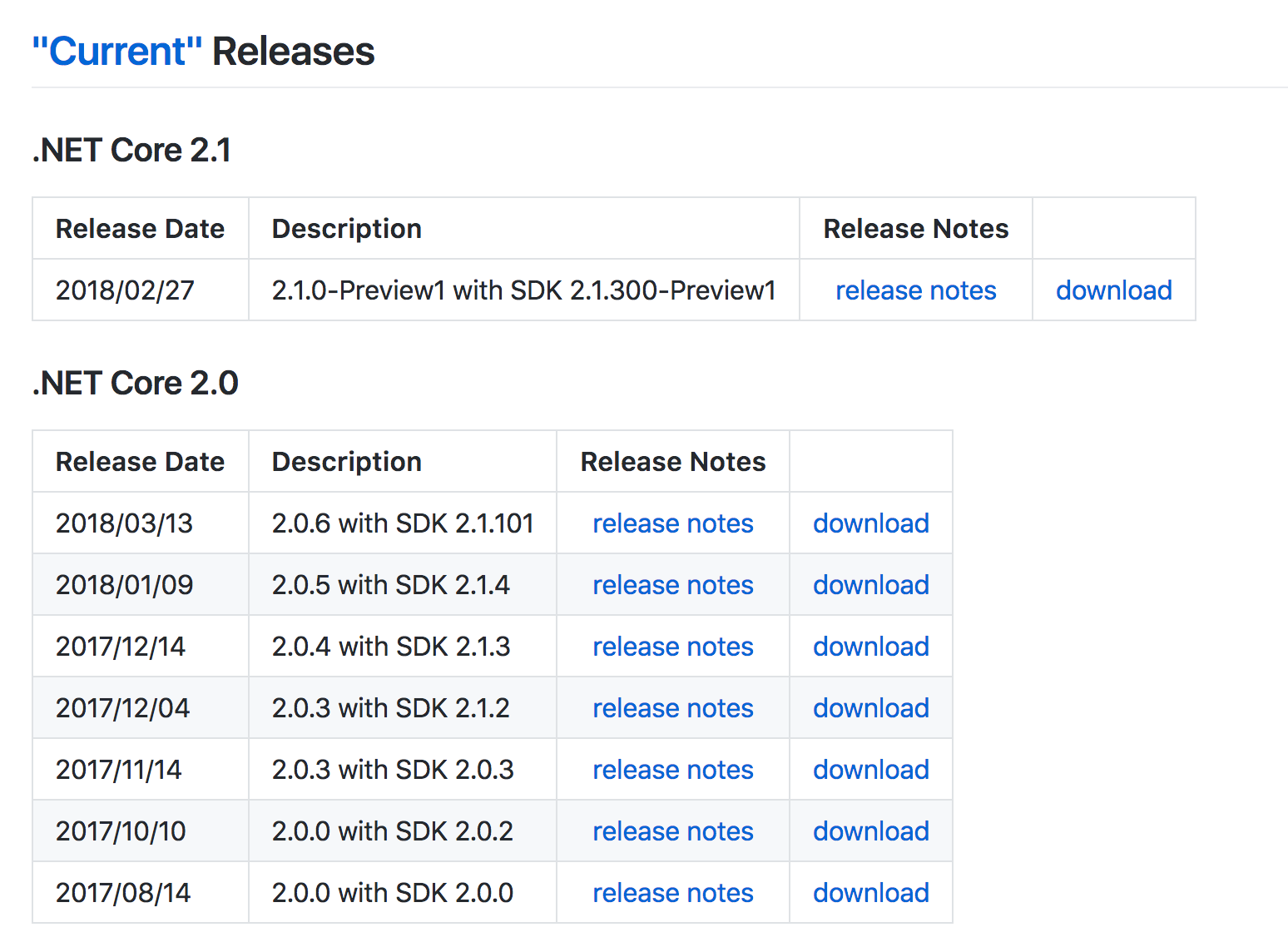Open release notes for 2017/08/14 release
The height and width of the screenshot is (952, 1288).
point(673,893)
